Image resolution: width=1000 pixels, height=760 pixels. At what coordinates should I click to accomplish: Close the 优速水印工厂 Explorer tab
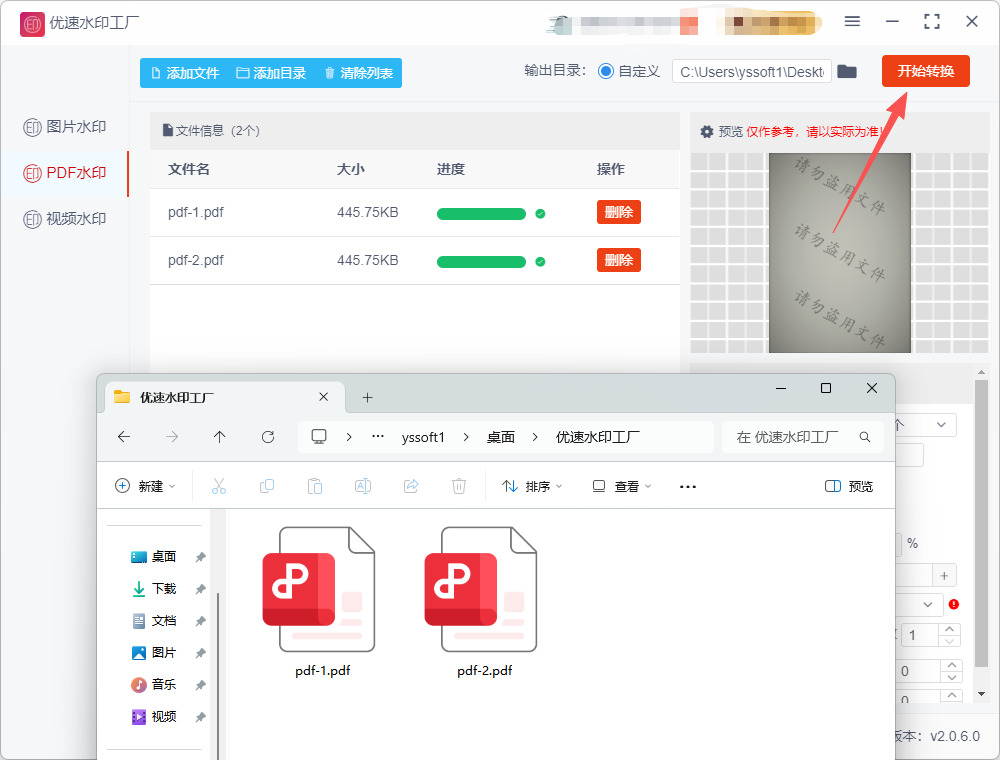pos(323,397)
